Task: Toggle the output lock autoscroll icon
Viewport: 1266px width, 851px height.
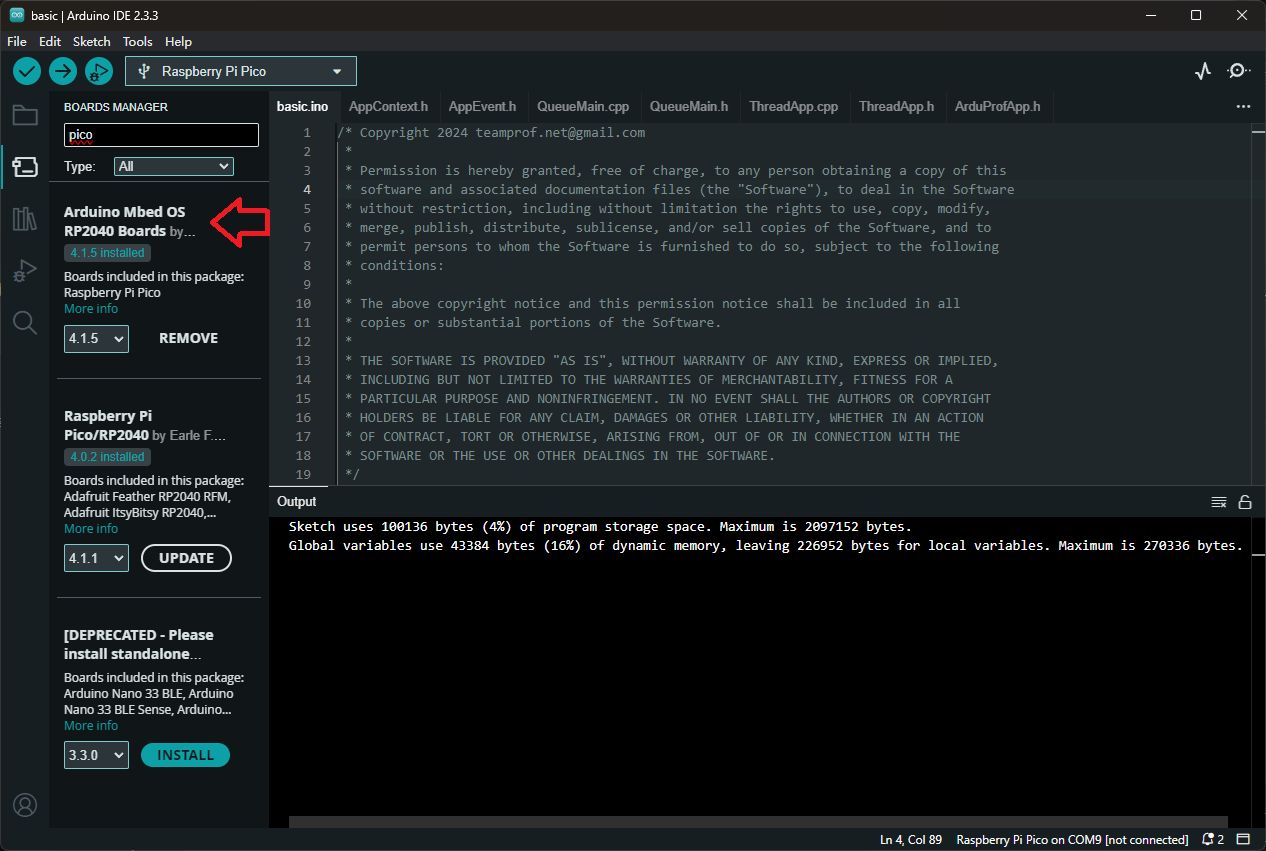Action: 1245,502
